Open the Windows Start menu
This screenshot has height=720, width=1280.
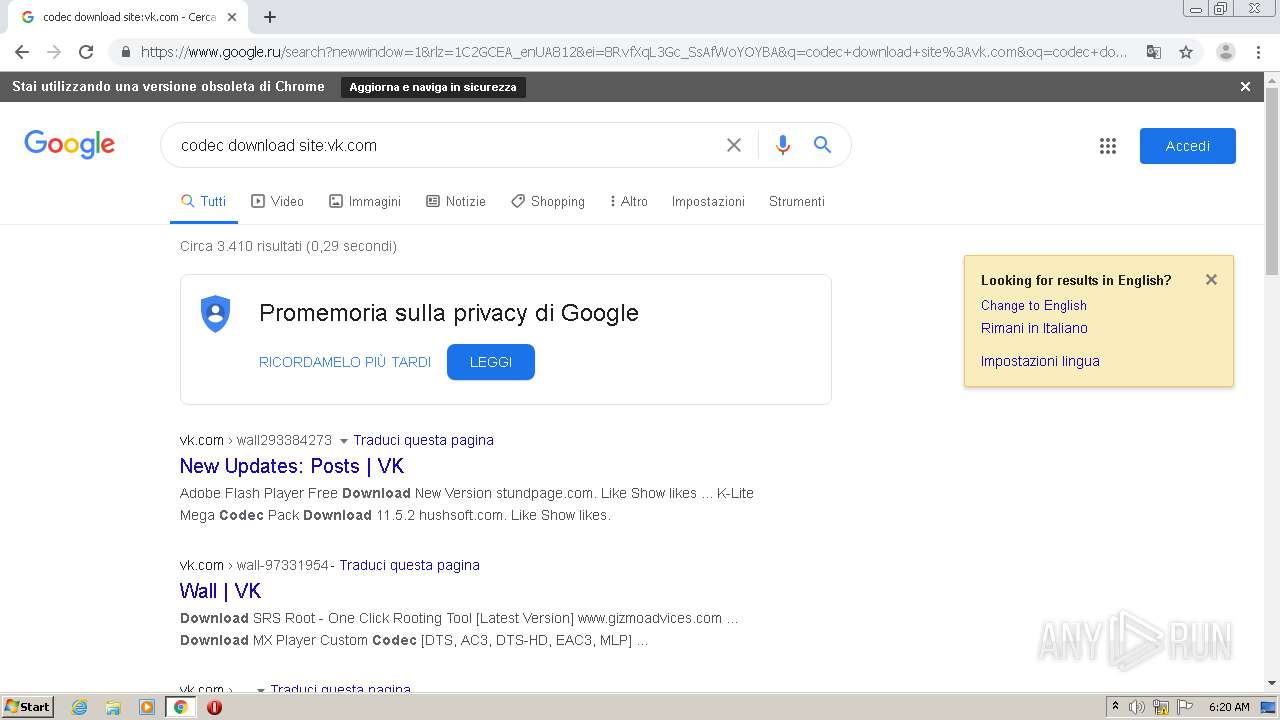[x=27, y=707]
